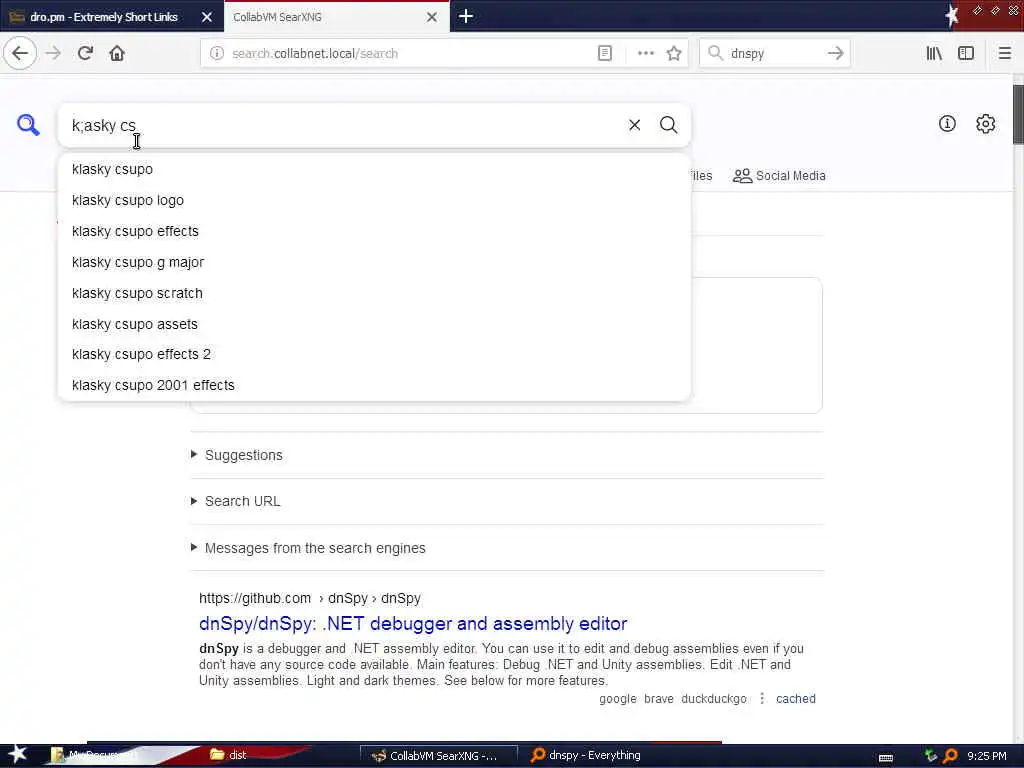Reload the current page
The width and height of the screenshot is (1024, 768).
point(86,54)
